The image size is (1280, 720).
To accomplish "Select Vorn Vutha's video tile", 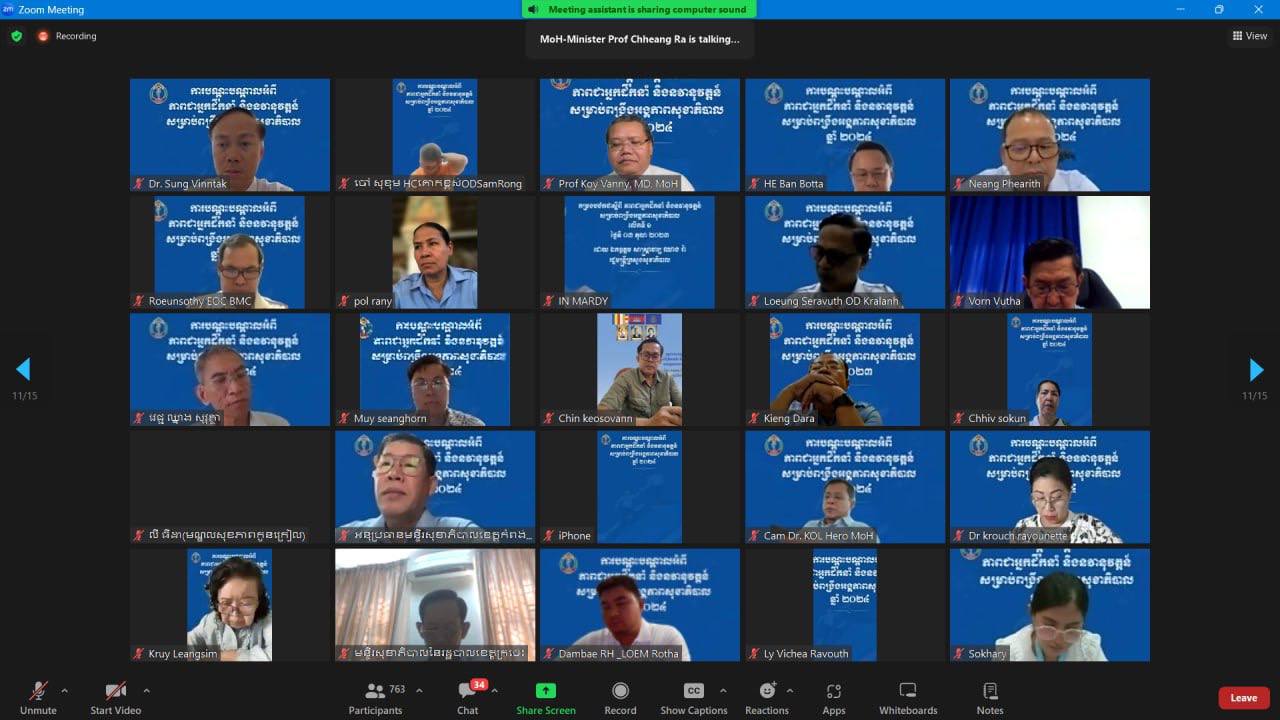I will tap(1049, 252).
